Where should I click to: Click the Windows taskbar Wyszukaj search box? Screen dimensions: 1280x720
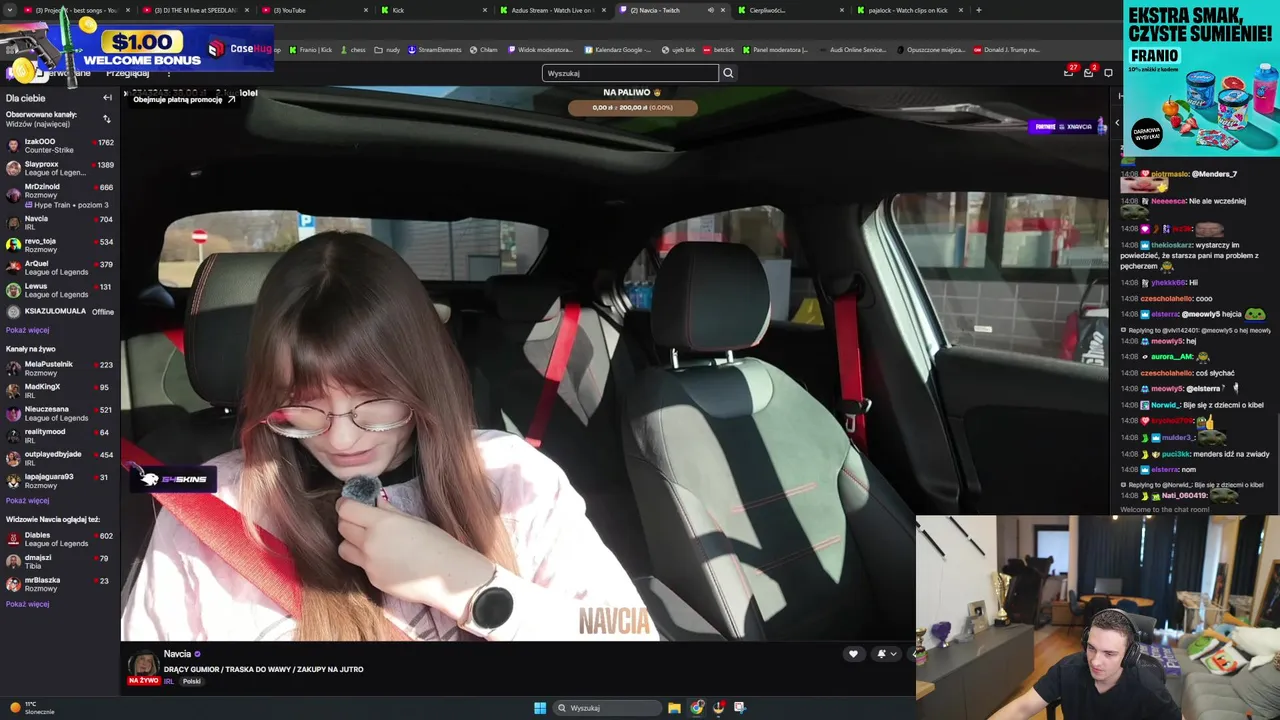[x=609, y=708]
